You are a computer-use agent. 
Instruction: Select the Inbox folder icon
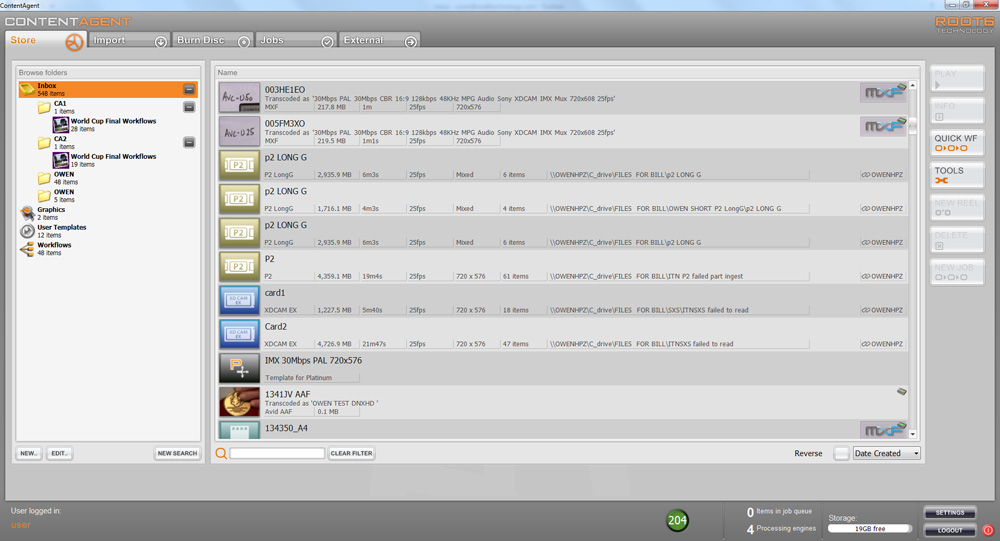(27, 89)
